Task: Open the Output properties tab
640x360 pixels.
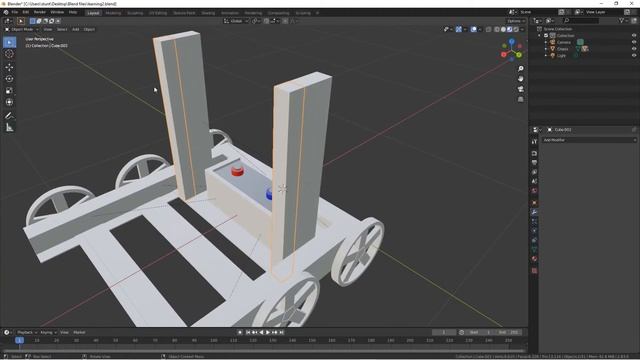Action: pos(534,162)
